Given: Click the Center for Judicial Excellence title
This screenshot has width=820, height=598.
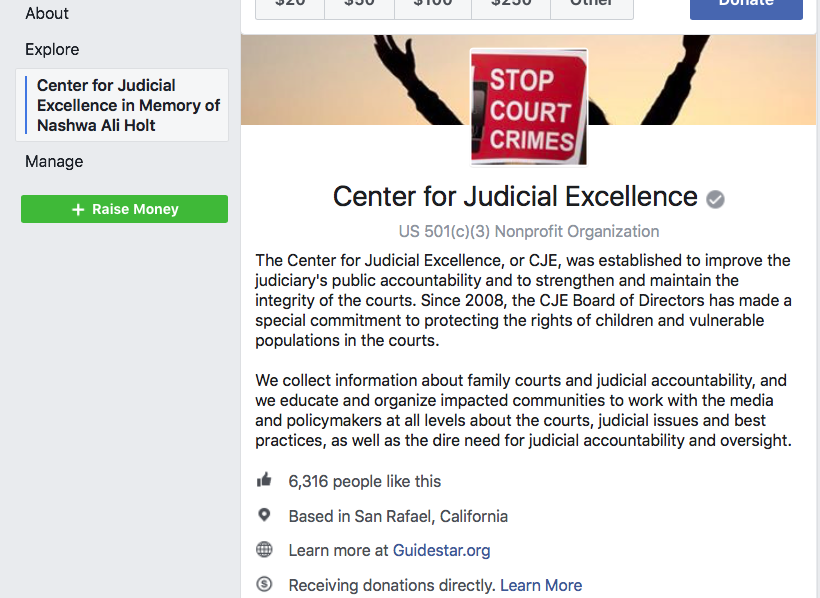Looking at the screenshot, I should 515,197.
